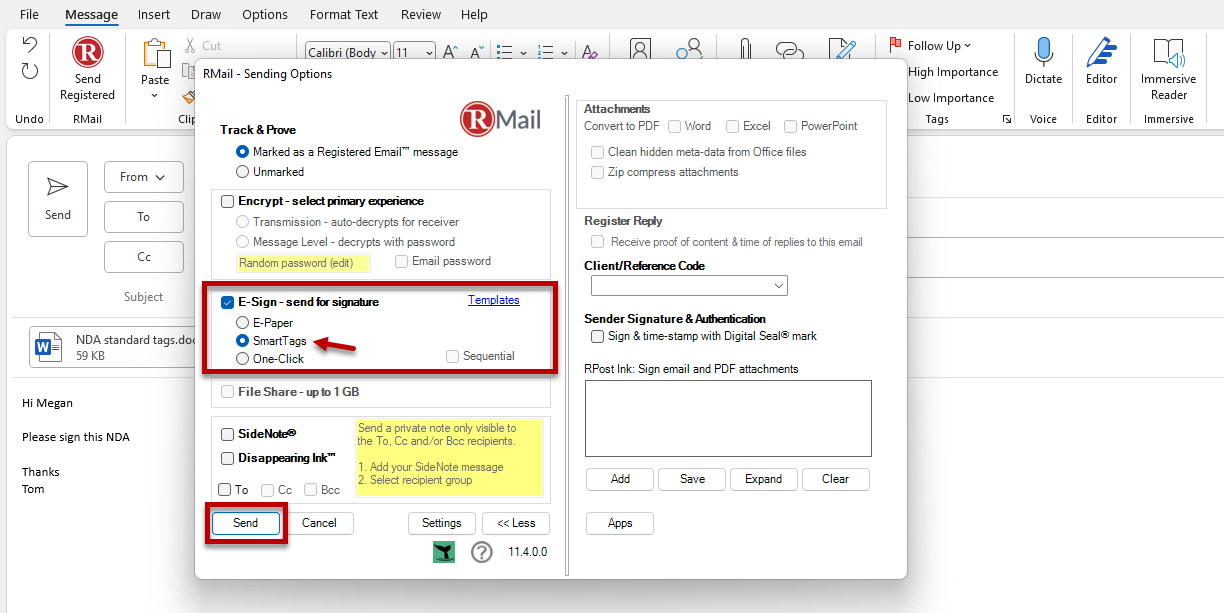Click Send in the RMail dialog

(x=246, y=523)
